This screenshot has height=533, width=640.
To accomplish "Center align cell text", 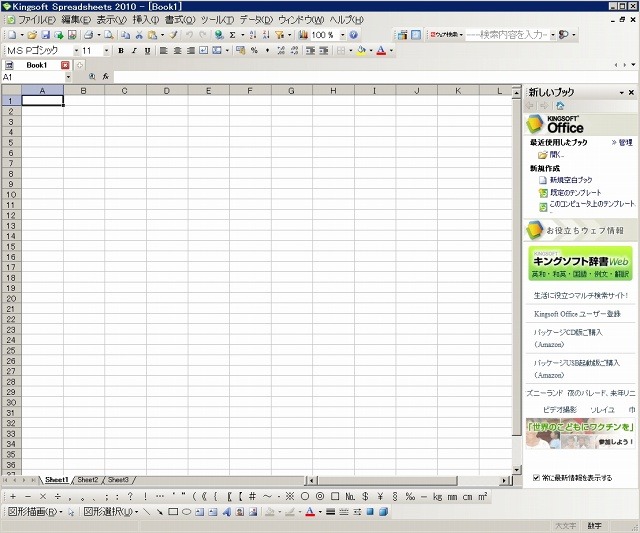I will click(177, 51).
